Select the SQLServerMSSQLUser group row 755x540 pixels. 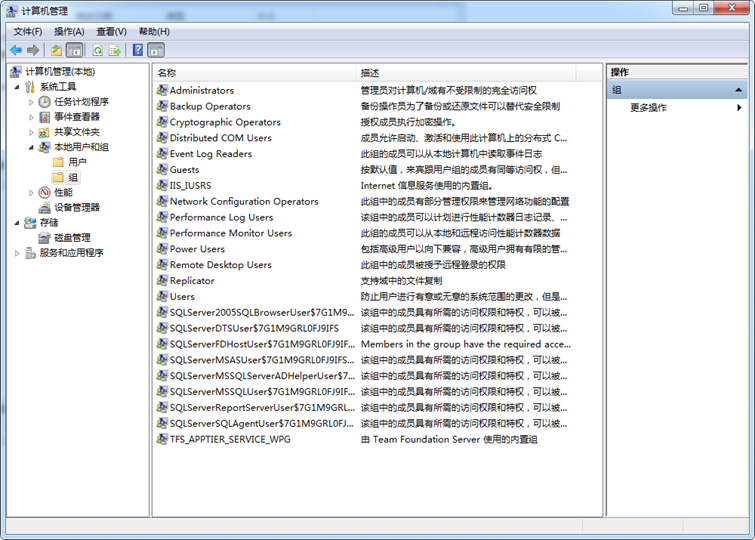coord(362,392)
